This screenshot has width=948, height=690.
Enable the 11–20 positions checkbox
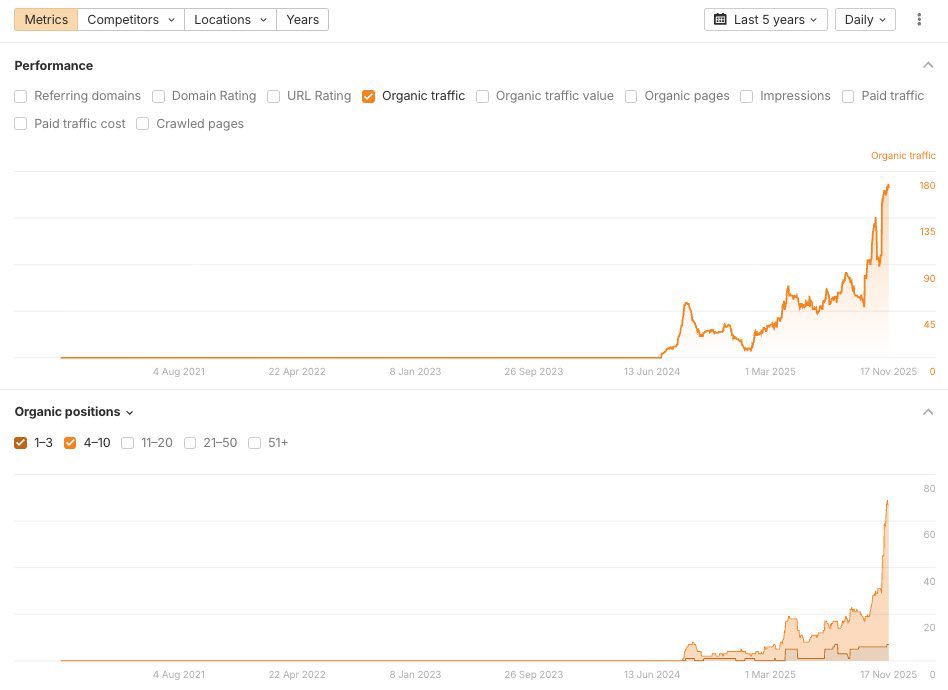[128, 443]
